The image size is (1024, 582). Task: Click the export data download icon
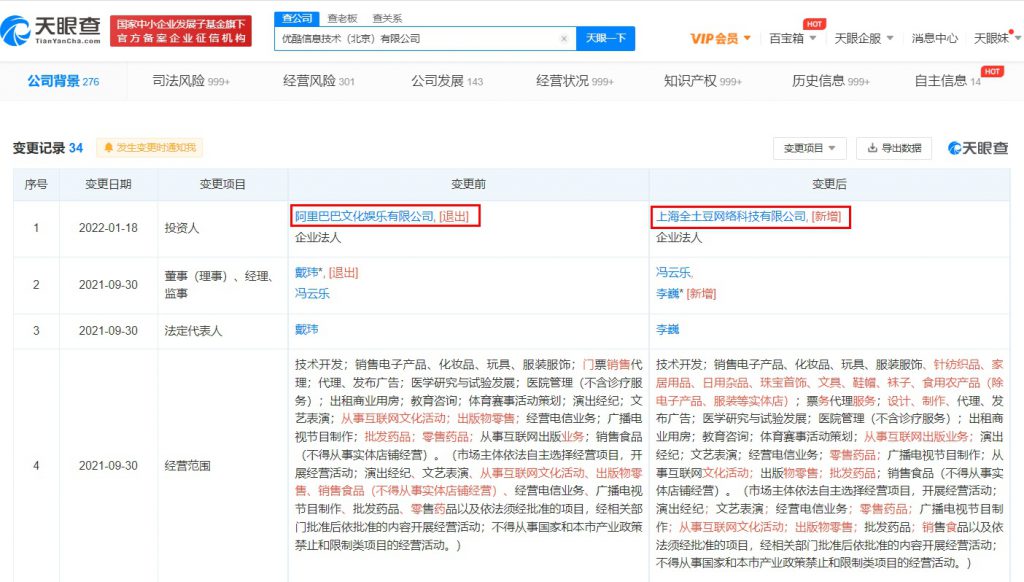pyautogui.click(x=872, y=148)
